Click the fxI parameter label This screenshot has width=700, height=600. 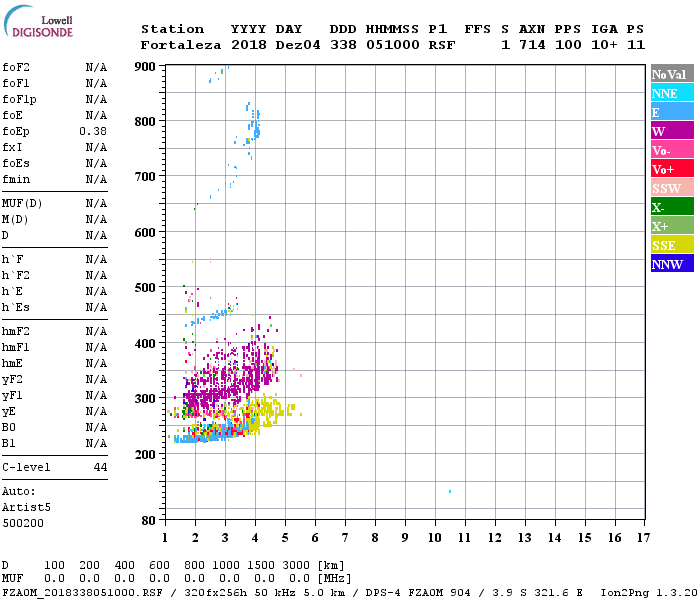(x=12, y=147)
